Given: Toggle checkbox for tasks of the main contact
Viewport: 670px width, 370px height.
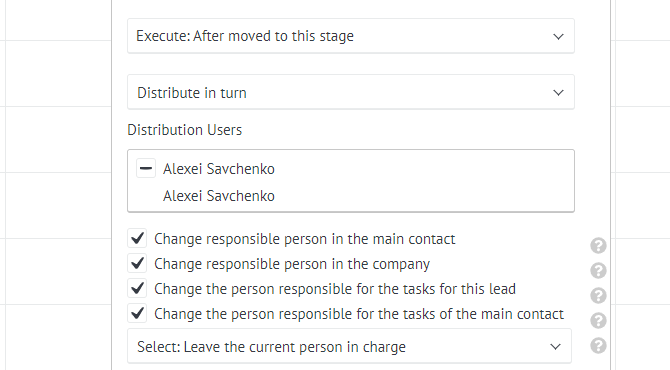Looking at the screenshot, I should click(x=137, y=314).
